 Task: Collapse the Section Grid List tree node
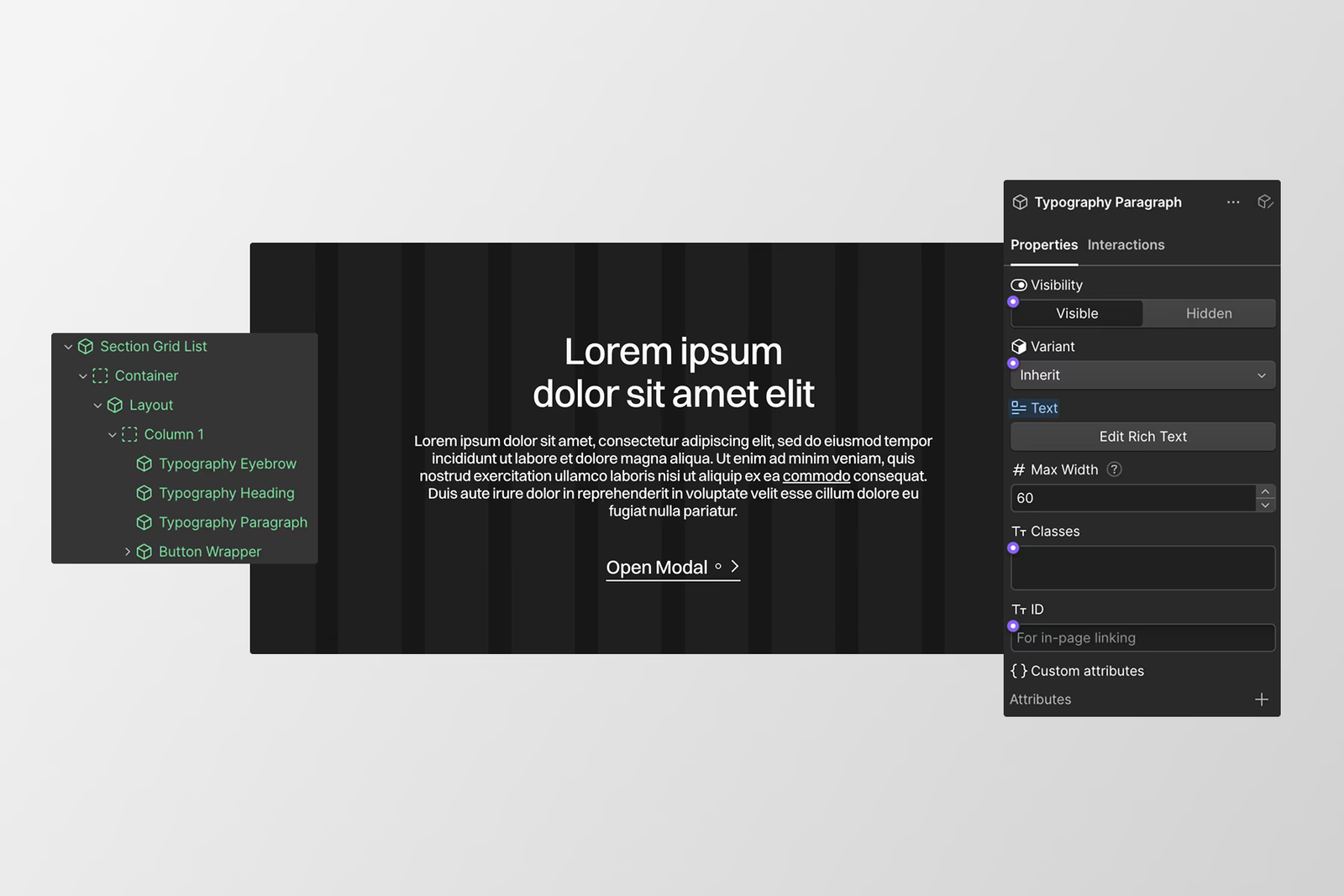coord(68,347)
